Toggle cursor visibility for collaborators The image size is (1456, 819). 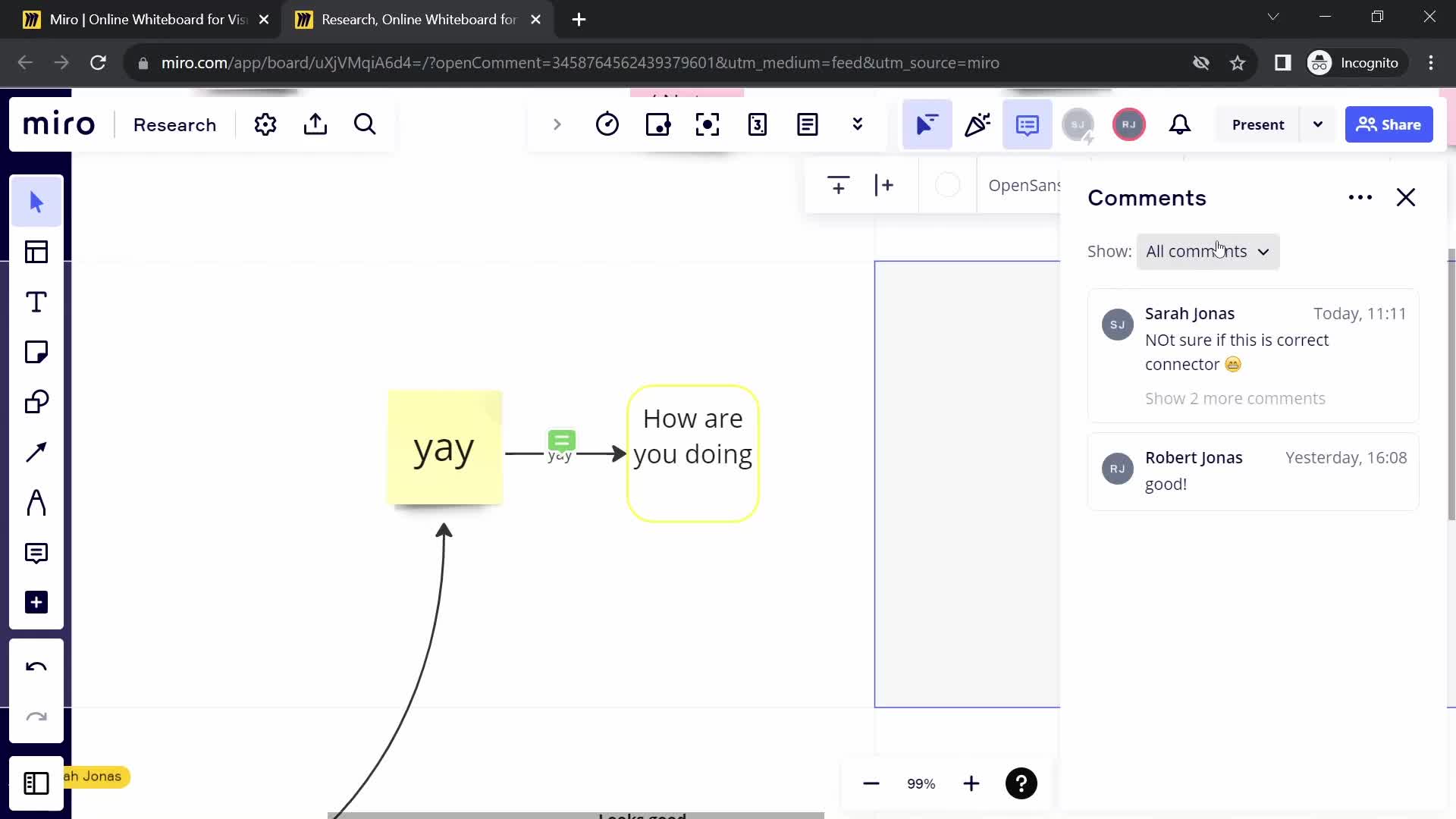point(927,124)
